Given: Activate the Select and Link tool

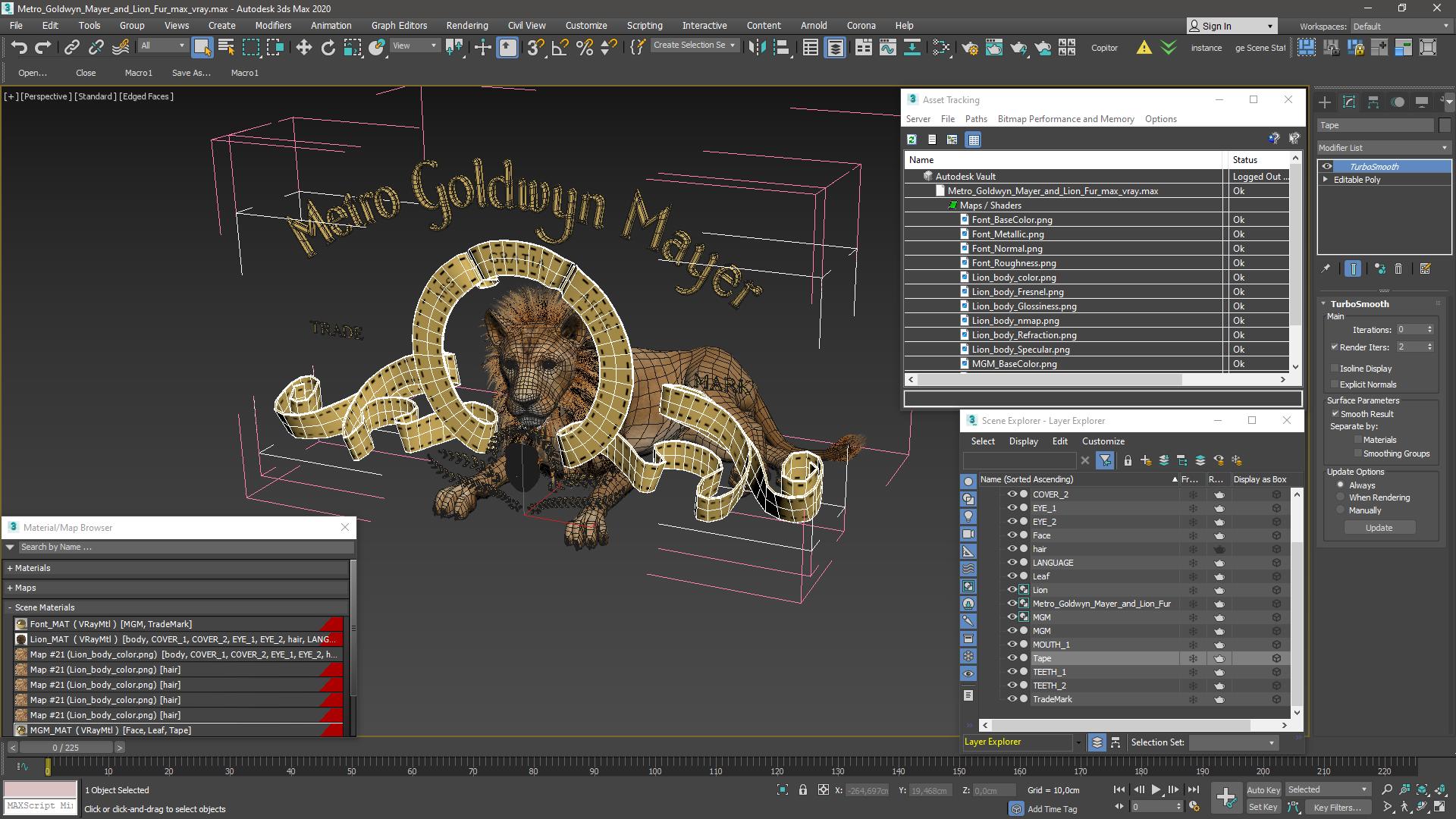Looking at the screenshot, I should pyautogui.click(x=71, y=48).
